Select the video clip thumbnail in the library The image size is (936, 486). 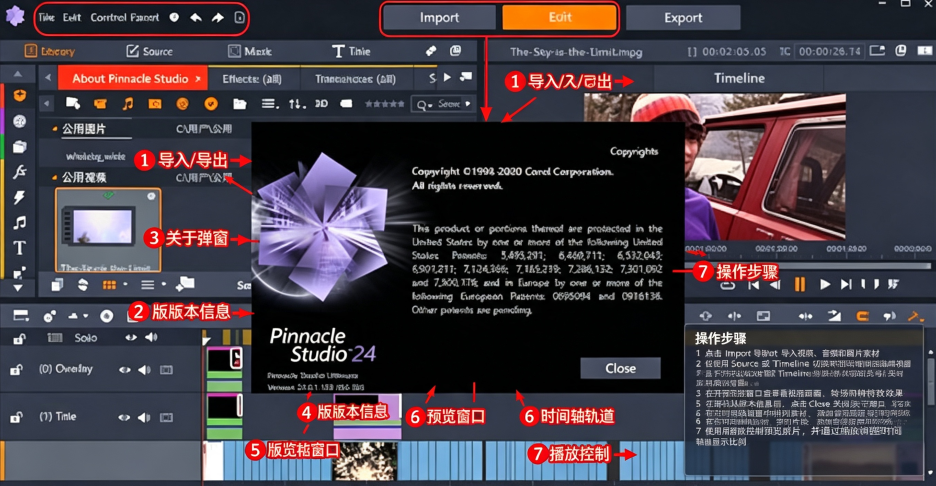click(x=108, y=230)
